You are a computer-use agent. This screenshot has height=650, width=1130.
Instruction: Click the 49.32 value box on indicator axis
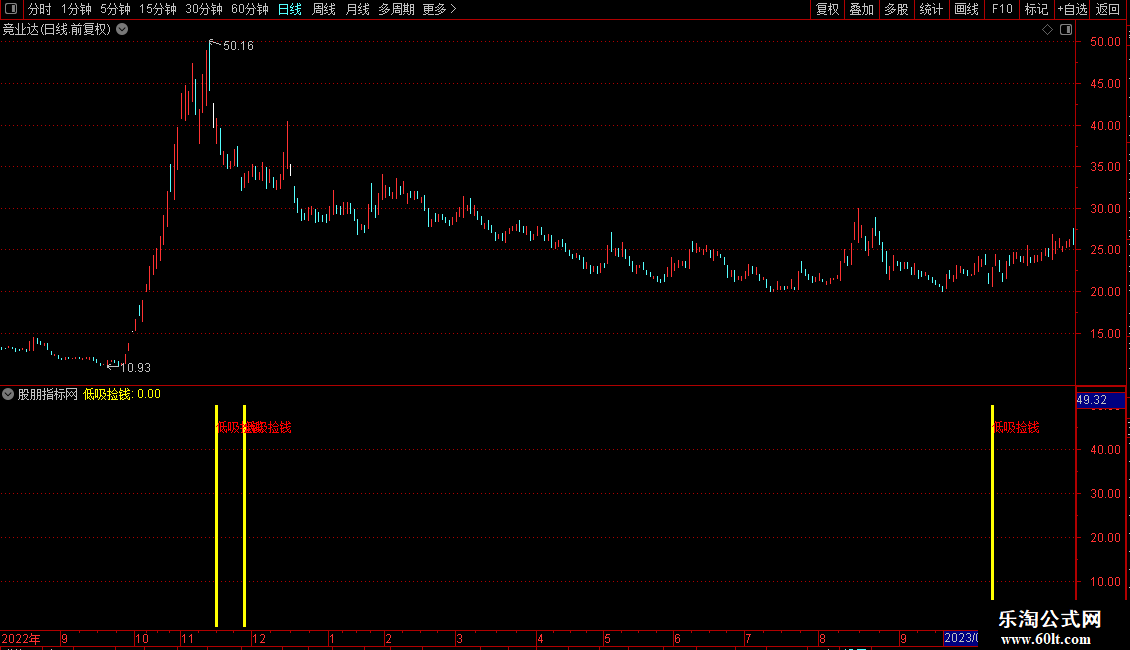click(1100, 400)
